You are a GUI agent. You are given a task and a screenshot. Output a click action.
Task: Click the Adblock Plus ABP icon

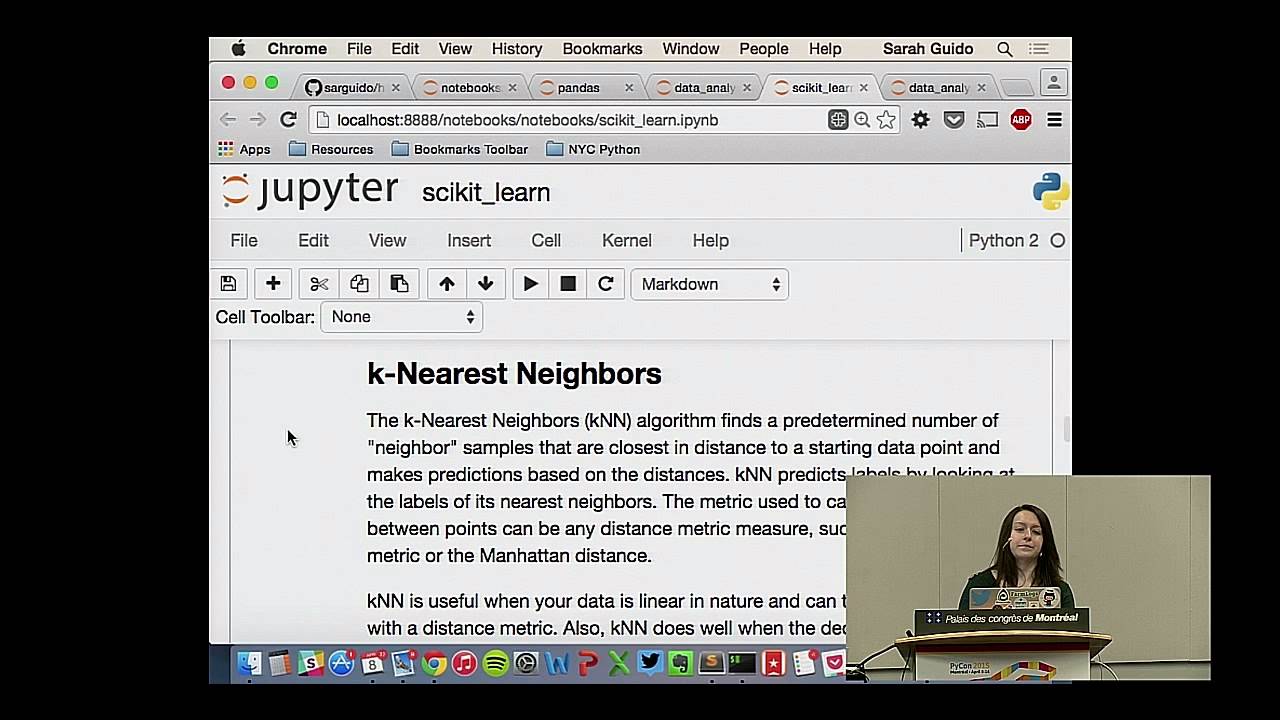(x=1021, y=120)
